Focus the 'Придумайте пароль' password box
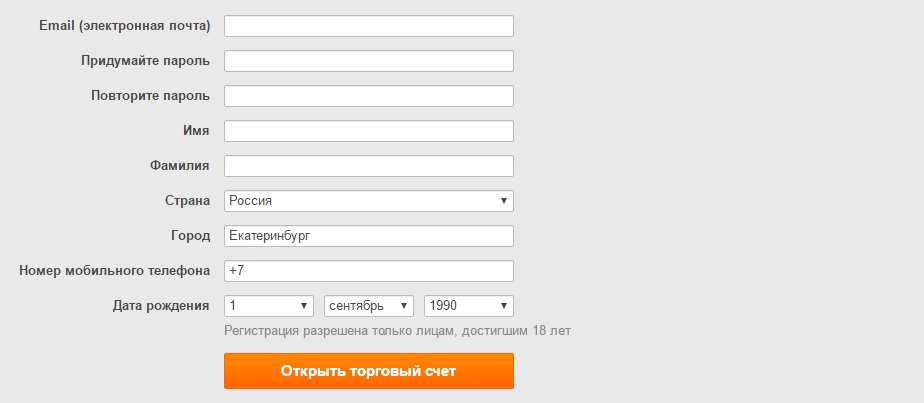Screen dimensions: 924x403 pyautogui.click(x=368, y=61)
